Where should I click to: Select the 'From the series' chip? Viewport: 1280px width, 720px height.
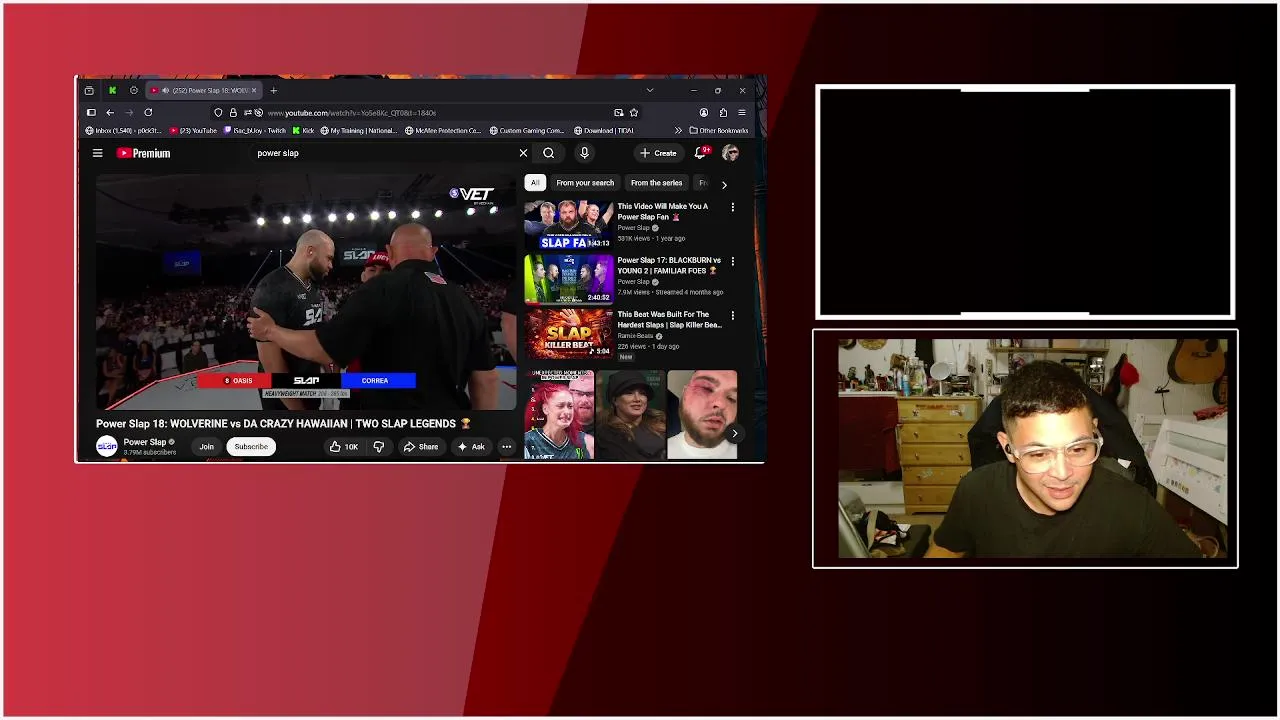656,183
